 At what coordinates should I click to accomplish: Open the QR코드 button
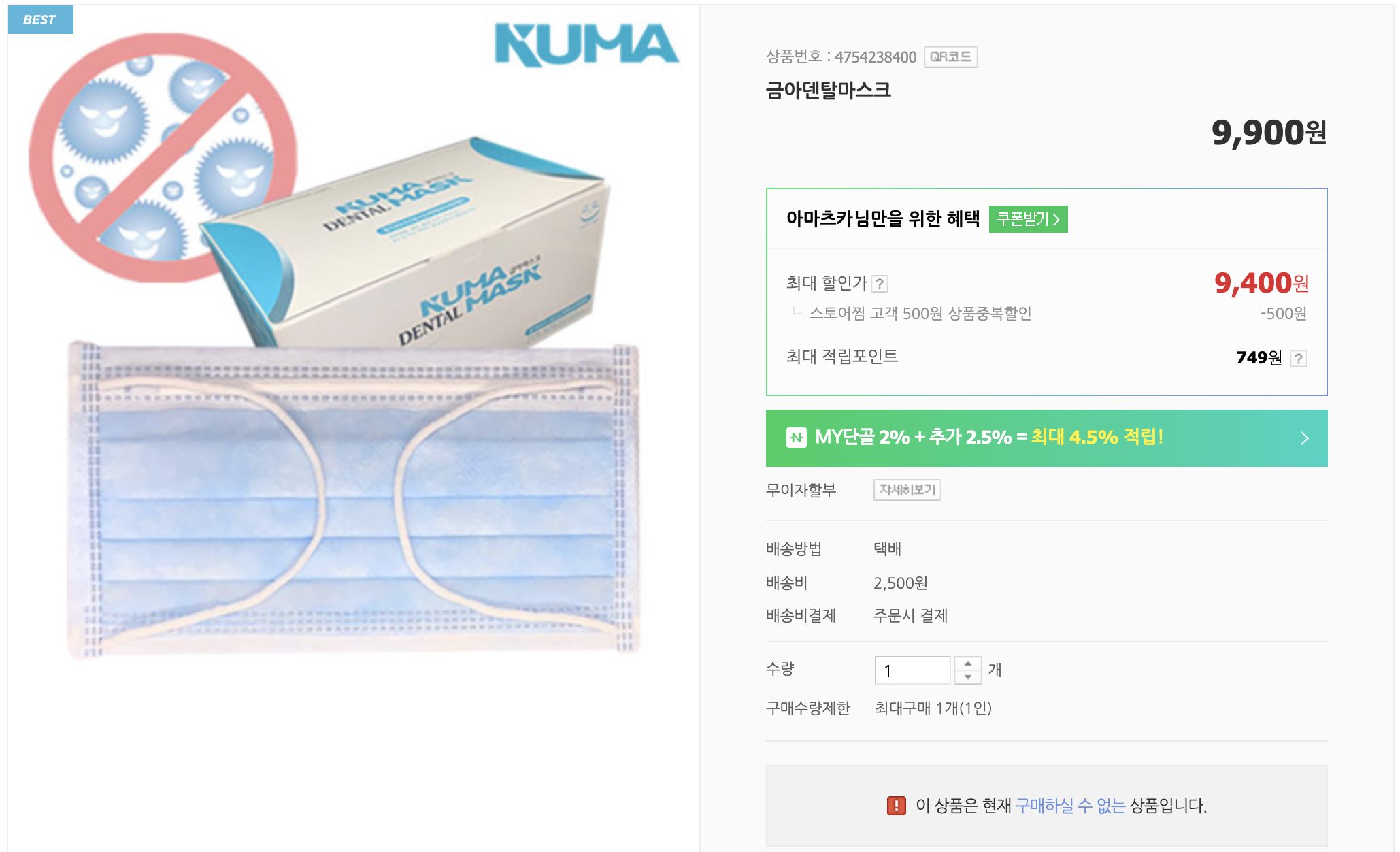950,57
